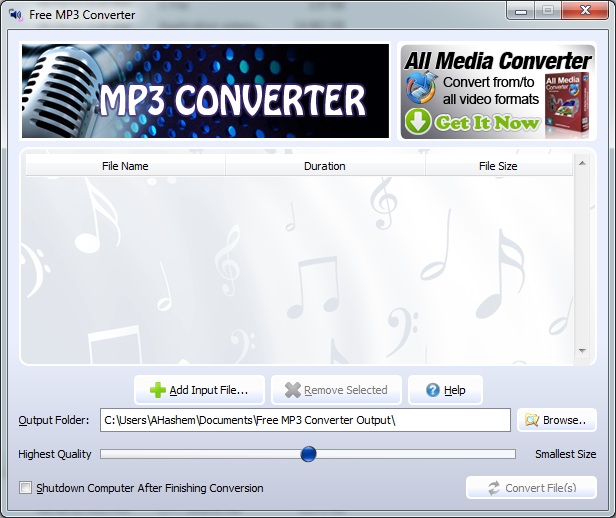Start conversion with the Convert File(s) button
Viewport: 616px width, 518px height.
tap(531, 488)
